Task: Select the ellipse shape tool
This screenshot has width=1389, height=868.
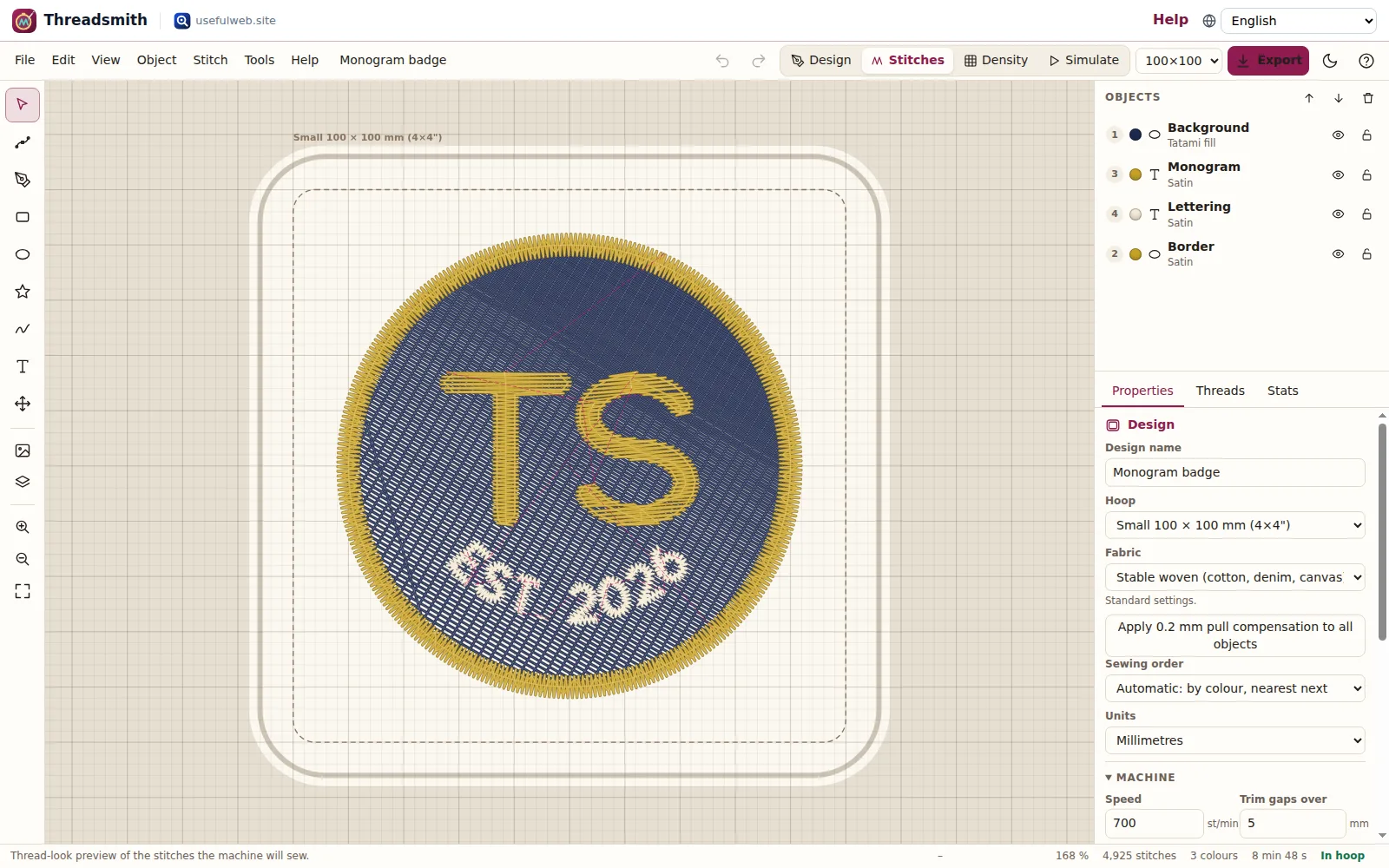Action: [x=23, y=254]
